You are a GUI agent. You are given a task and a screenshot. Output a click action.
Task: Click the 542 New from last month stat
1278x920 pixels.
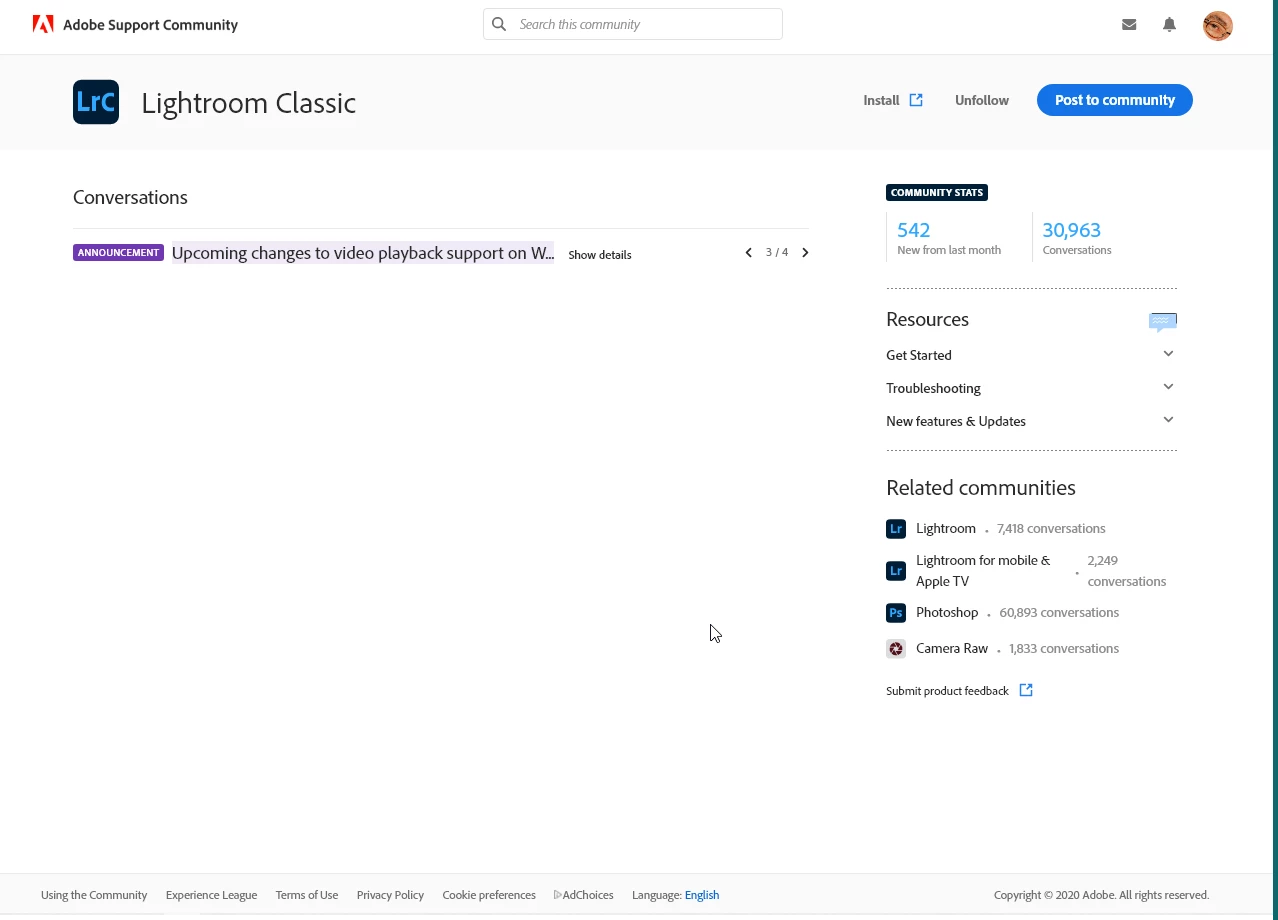[x=949, y=238]
